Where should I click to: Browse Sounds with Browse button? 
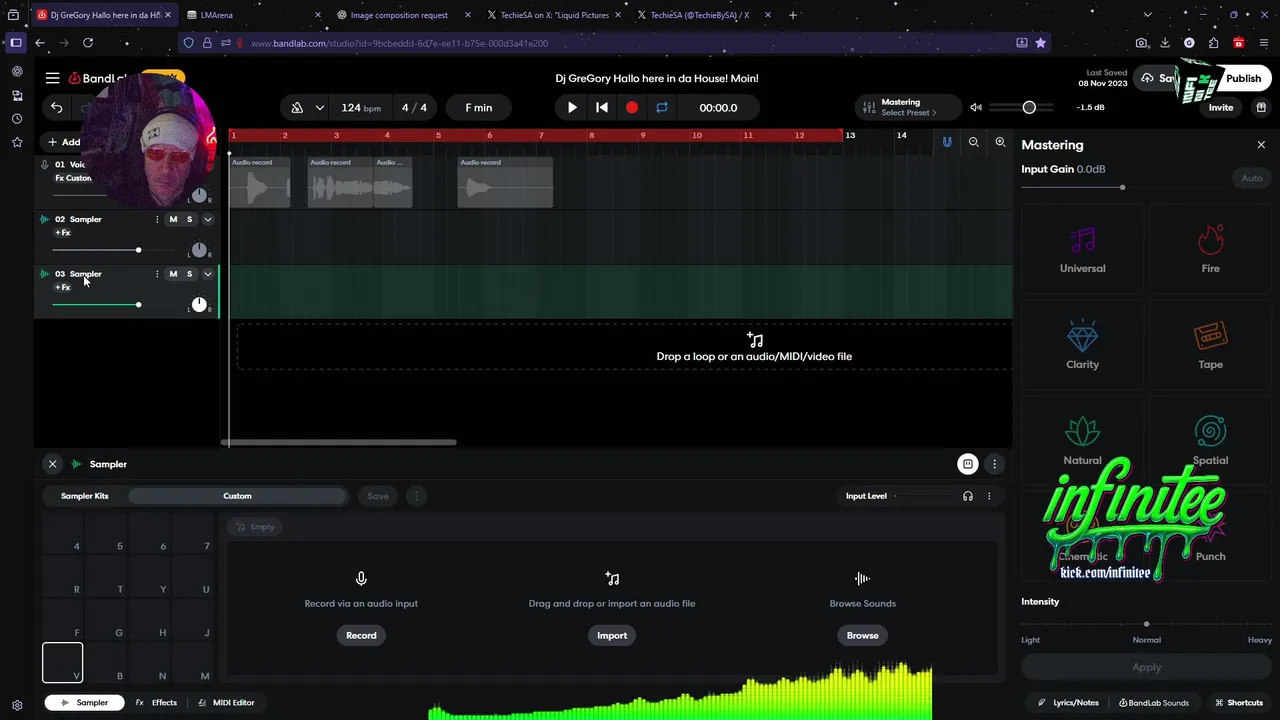point(862,635)
